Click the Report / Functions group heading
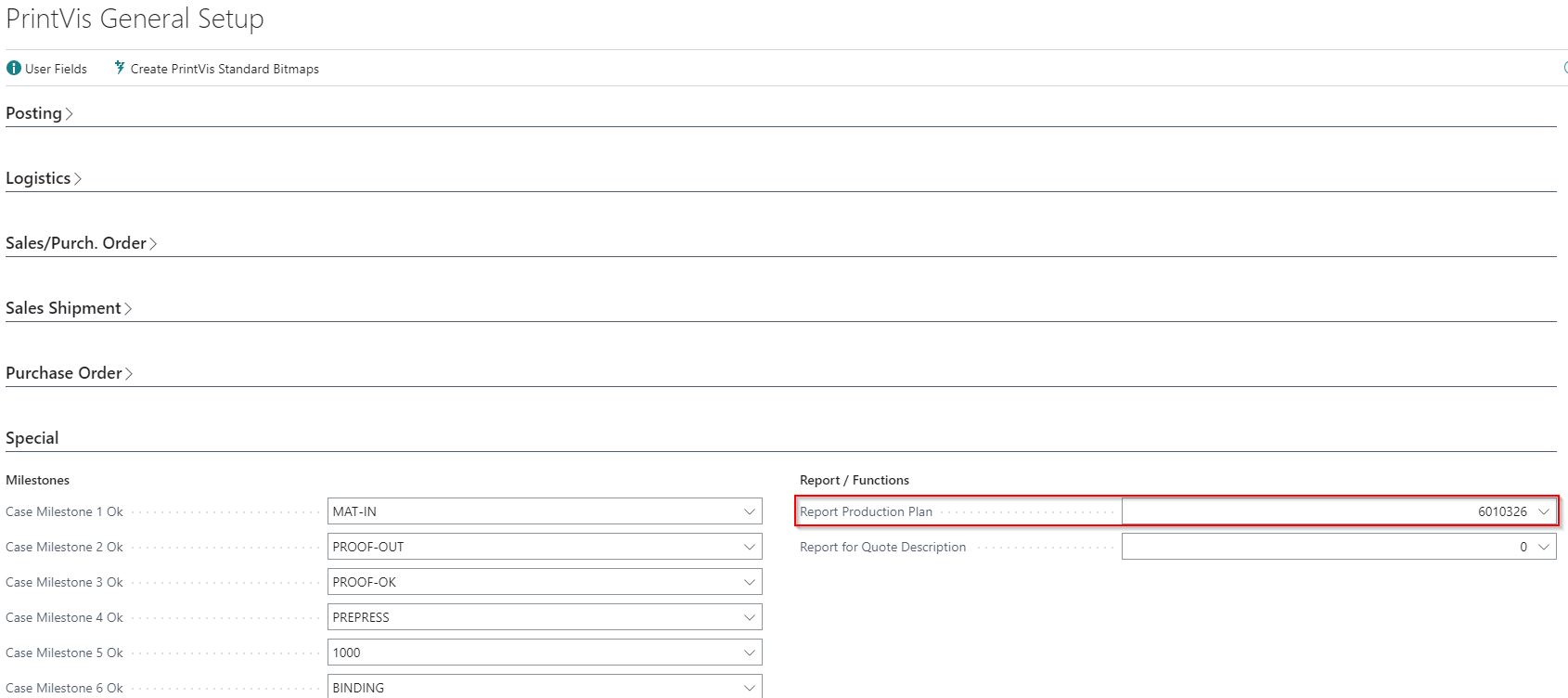Viewport: 1568px width, 698px height. click(x=855, y=480)
